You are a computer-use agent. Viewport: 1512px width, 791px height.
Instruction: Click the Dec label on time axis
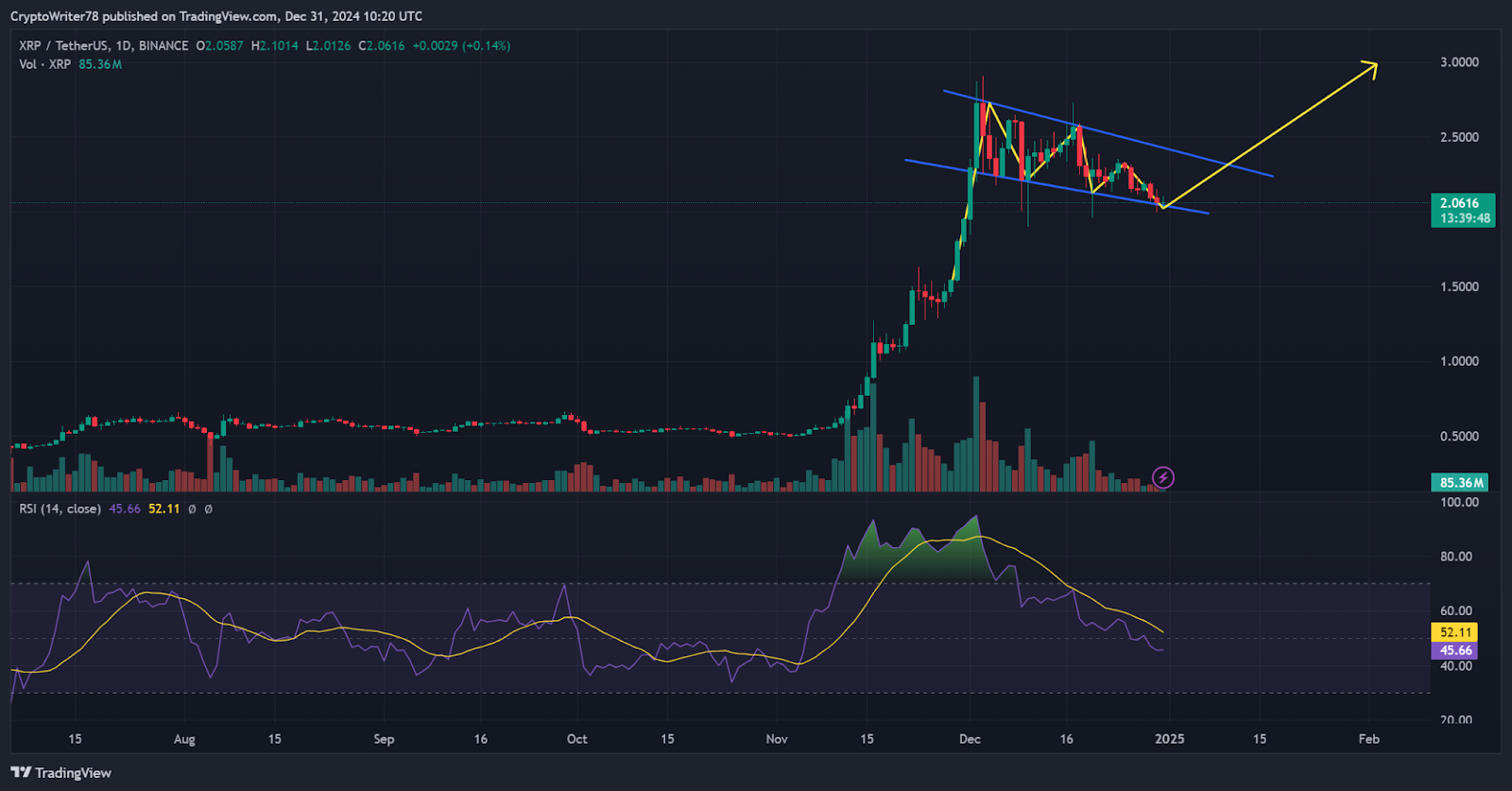970,739
